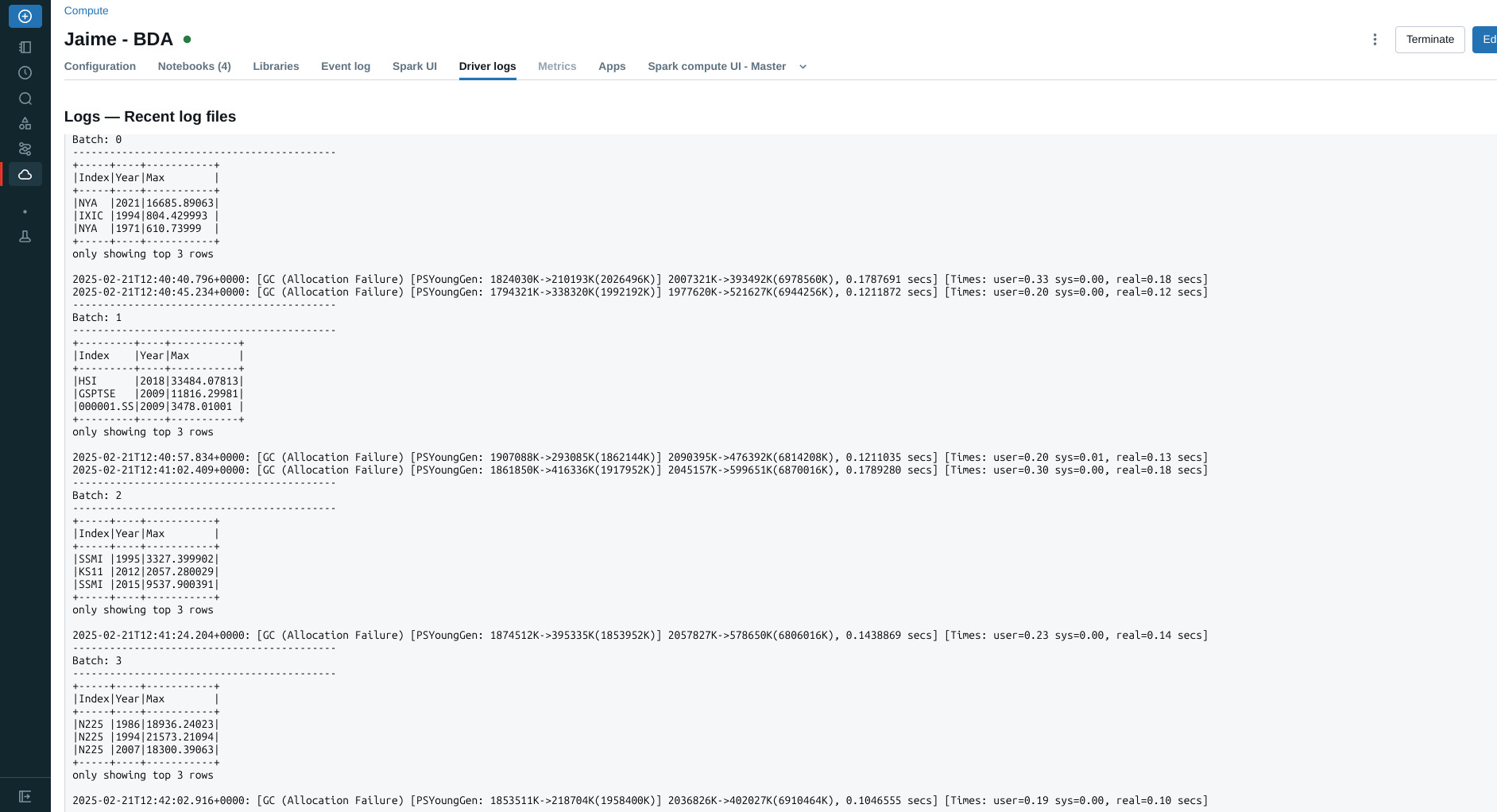Switch to the Spark UI tab
This screenshot has width=1497, height=812.
tap(415, 66)
